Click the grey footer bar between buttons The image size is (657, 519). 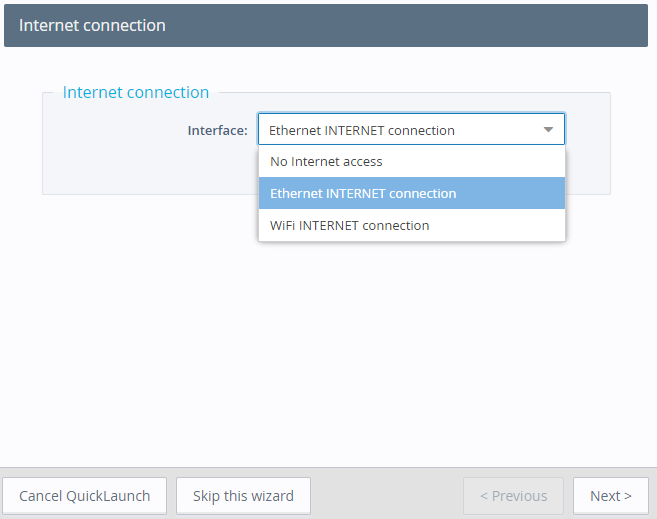click(x=386, y=496)
